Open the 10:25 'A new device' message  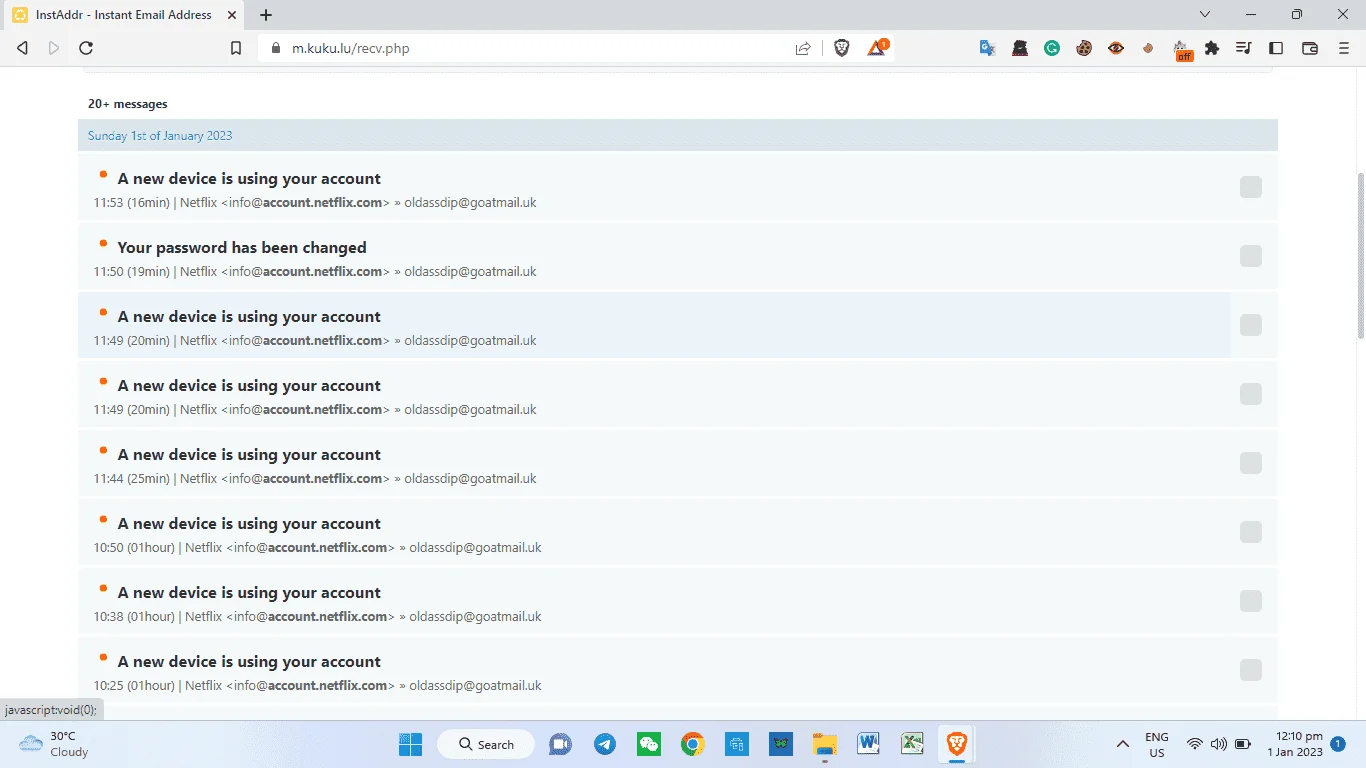[x=249, y=662]
